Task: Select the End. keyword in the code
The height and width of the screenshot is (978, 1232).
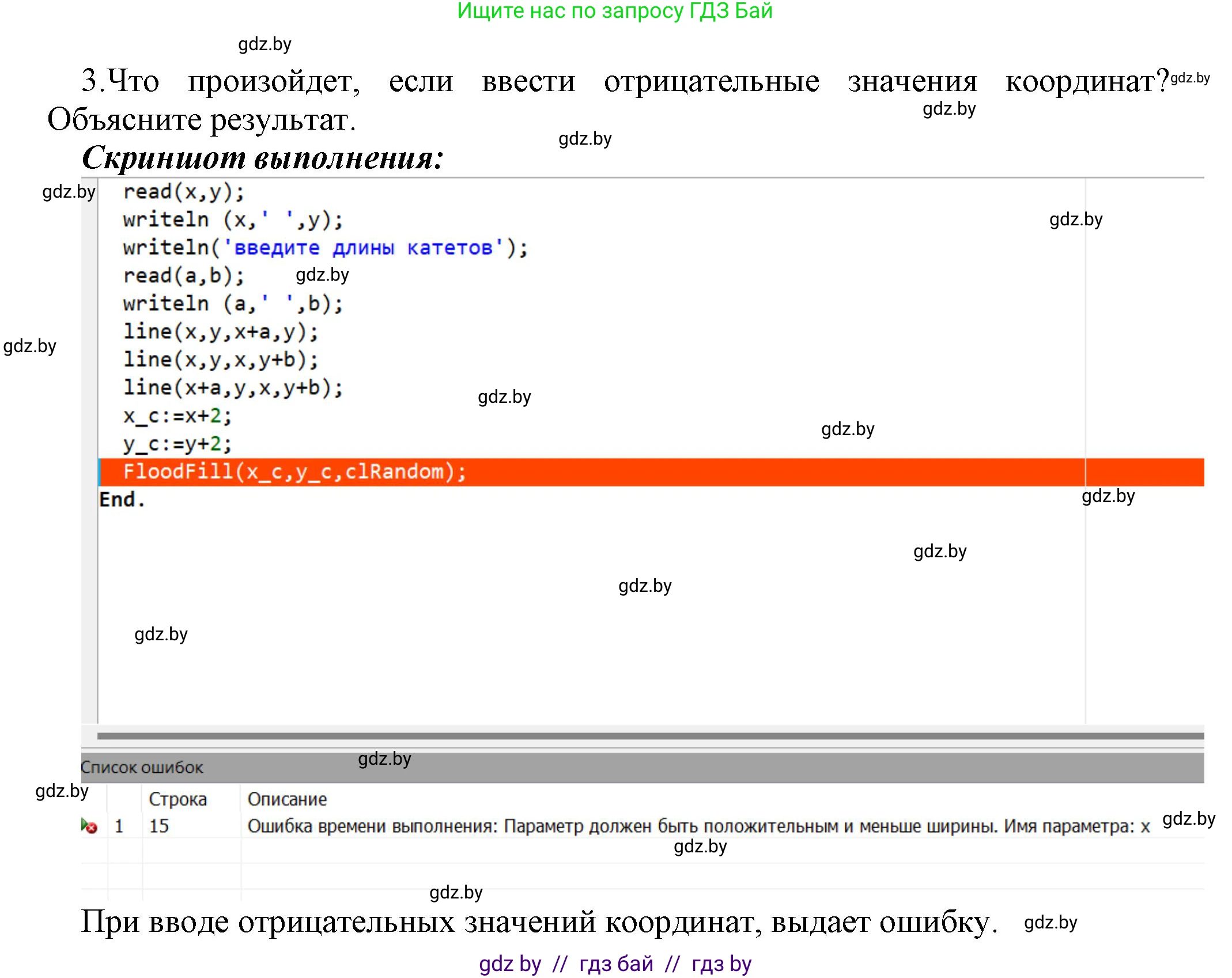Action: tap(121, 499)
